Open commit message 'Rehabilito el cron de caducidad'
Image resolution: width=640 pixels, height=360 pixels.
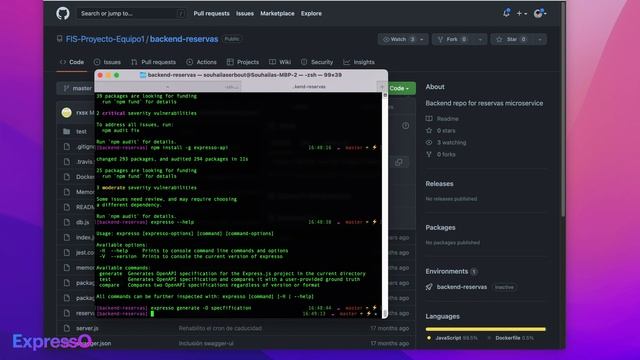(220, 328)
